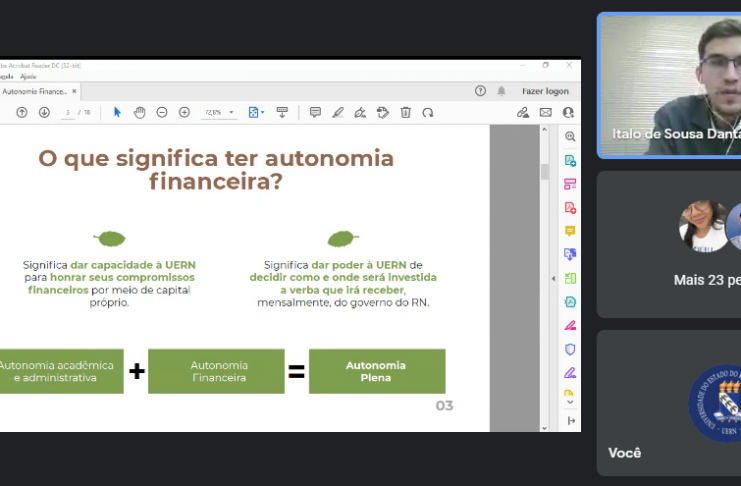Open the Ajuda menu

[x=28, y=77]
